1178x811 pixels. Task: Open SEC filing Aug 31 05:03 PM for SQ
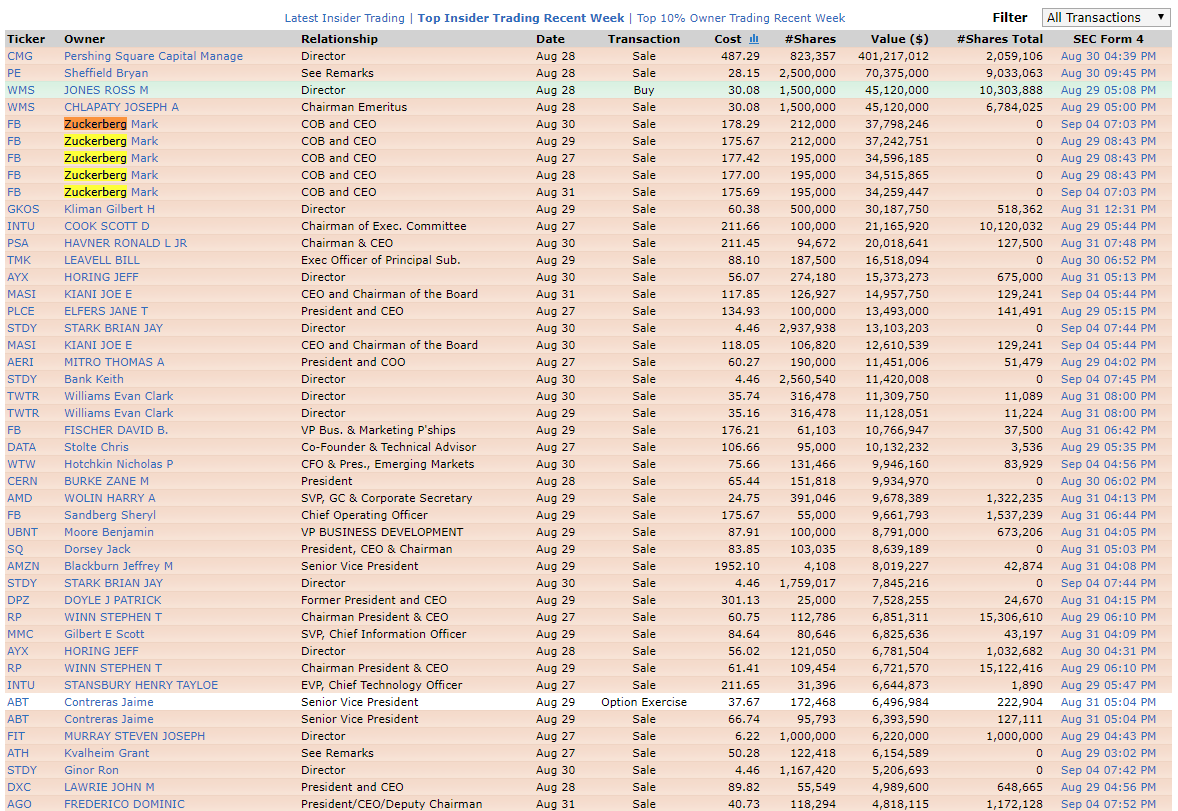click(x=1107, y=549)
